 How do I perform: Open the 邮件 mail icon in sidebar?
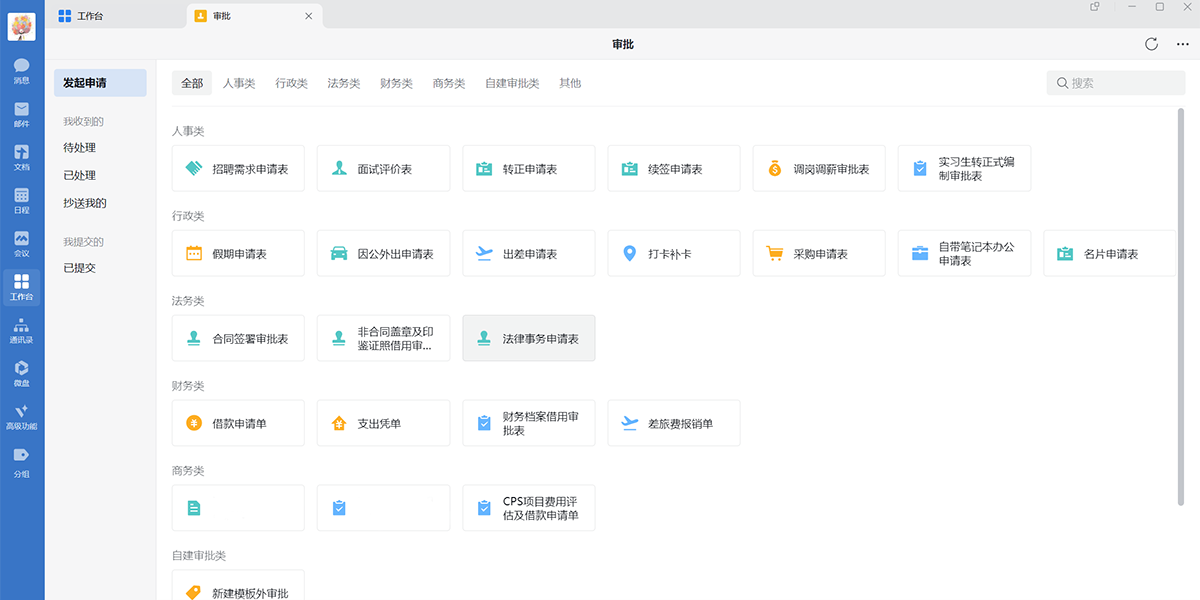[x=21, y=113]
